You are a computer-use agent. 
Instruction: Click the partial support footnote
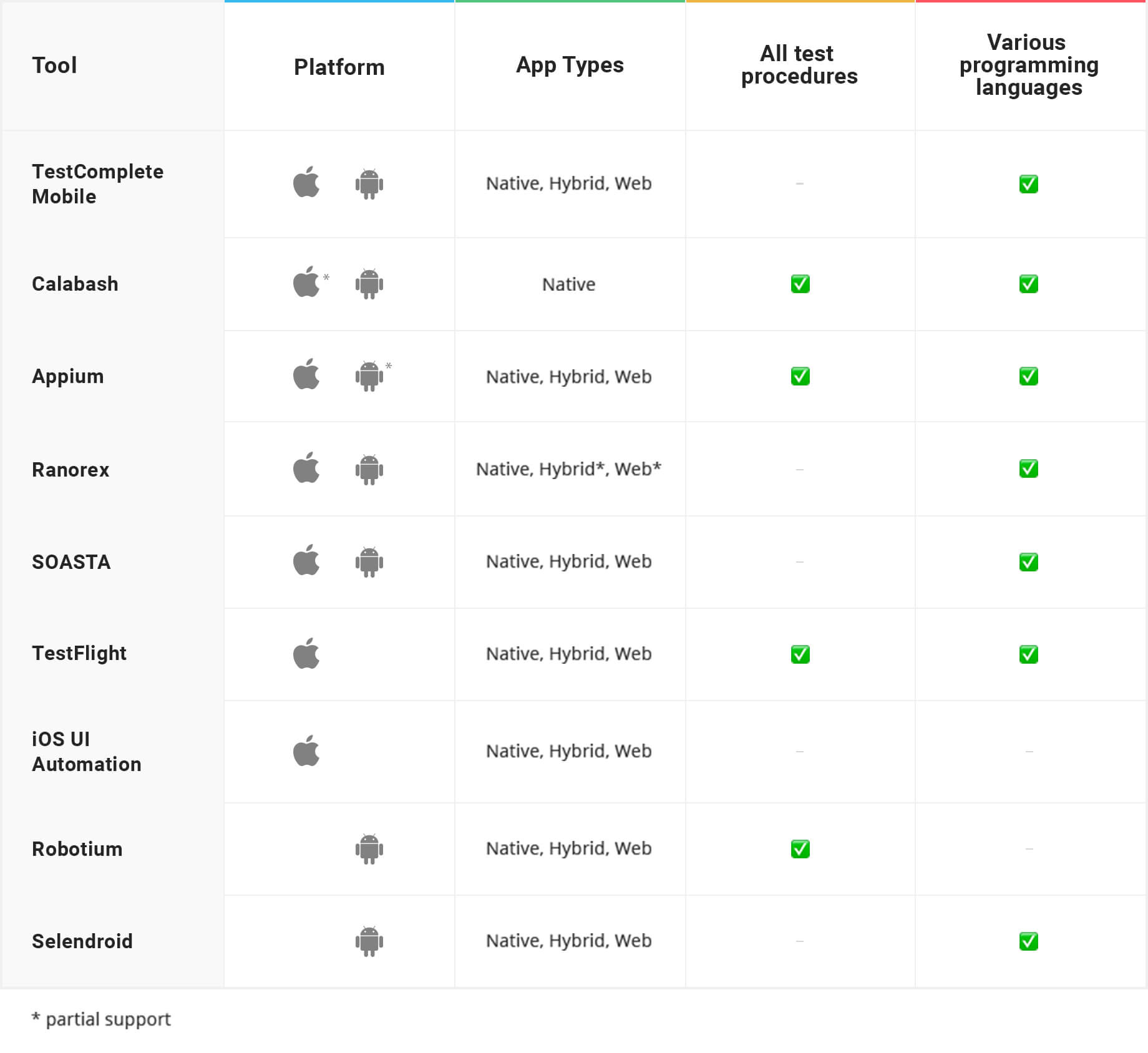[x=101, y=1019]
